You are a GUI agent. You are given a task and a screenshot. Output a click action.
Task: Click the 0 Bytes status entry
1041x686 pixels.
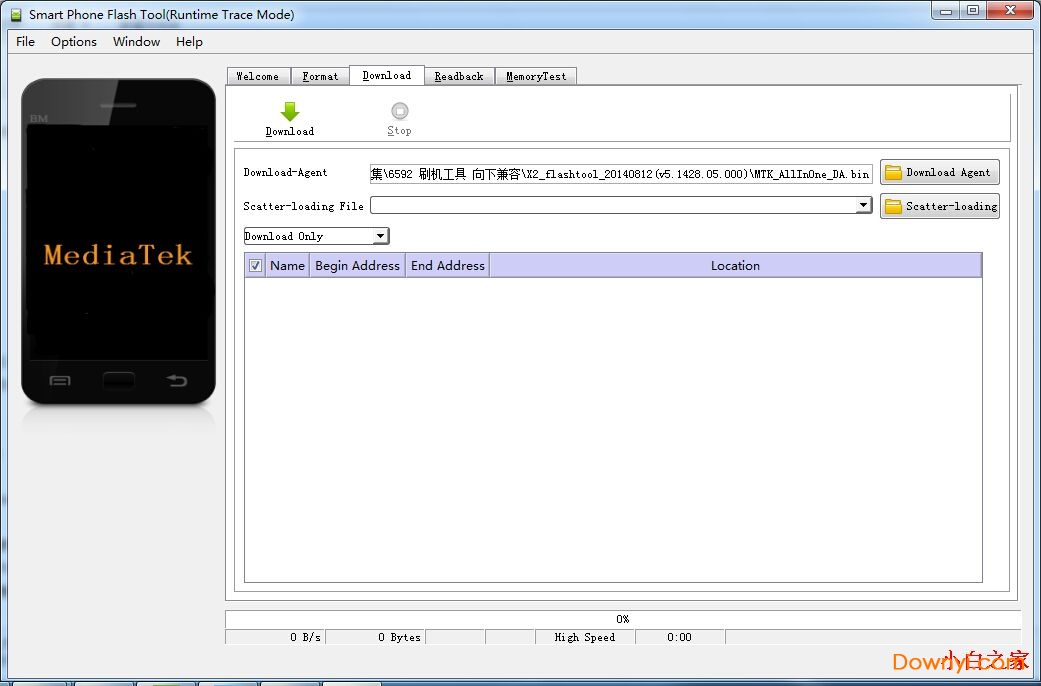click(x=376, y=637)
